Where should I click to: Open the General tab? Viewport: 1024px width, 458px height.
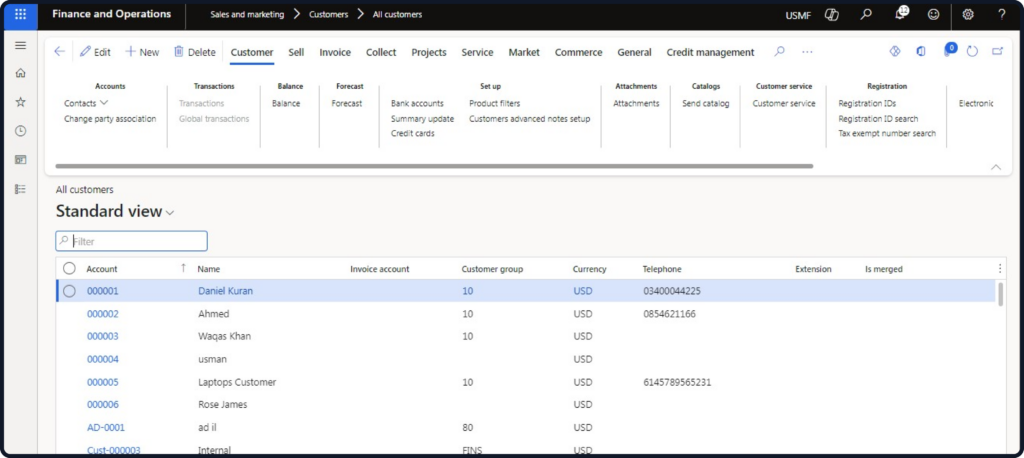tap(634, 52)
